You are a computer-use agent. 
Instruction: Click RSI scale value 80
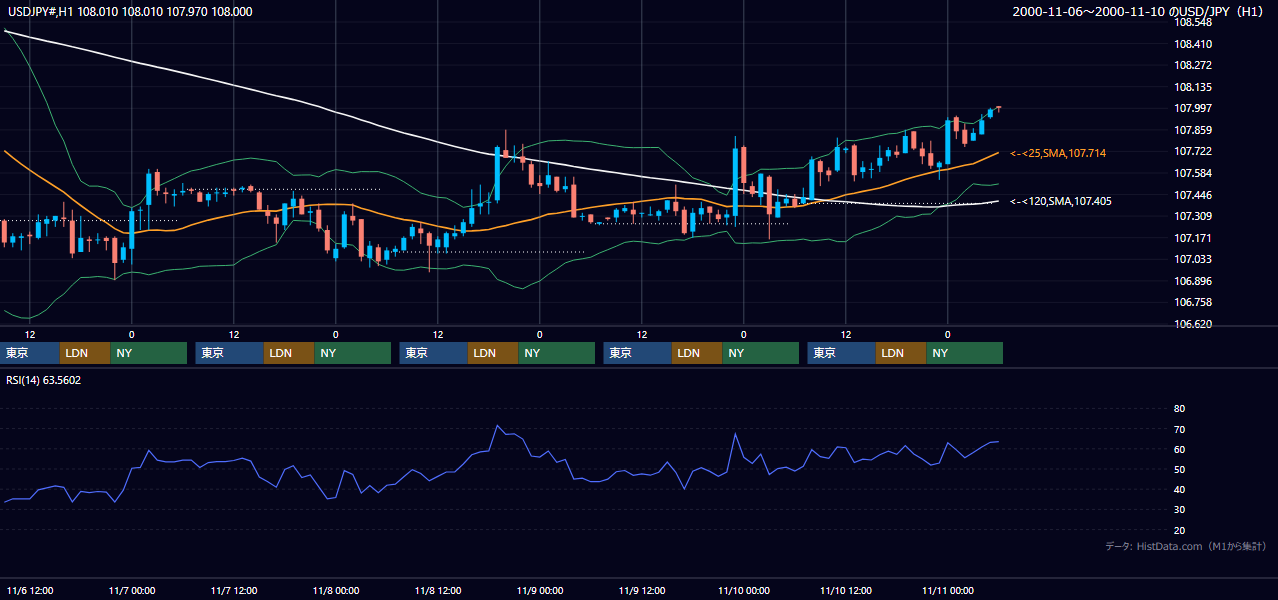(x=1179, y=409)
